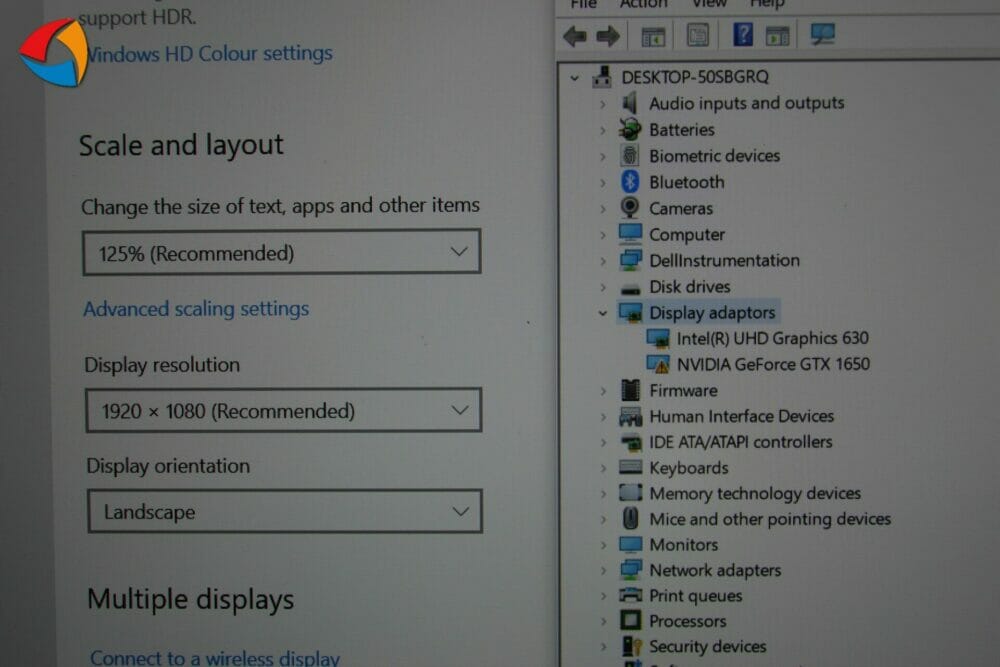Open the 1920 × 1080 display resolution dropdown
Screen dimensions: 1000x667
pos(283,410)
